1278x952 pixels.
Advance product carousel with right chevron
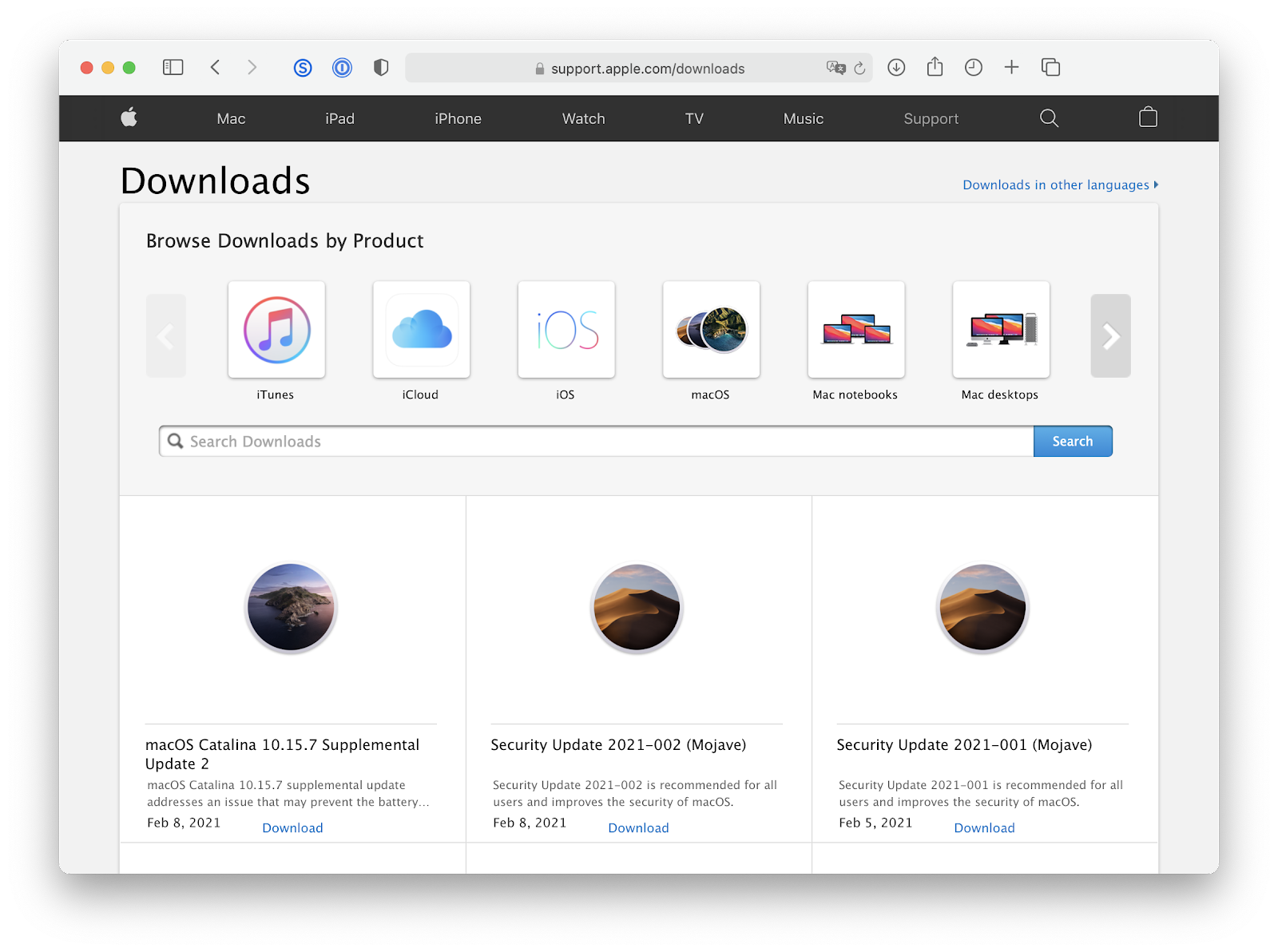(x=1110, y=335)
